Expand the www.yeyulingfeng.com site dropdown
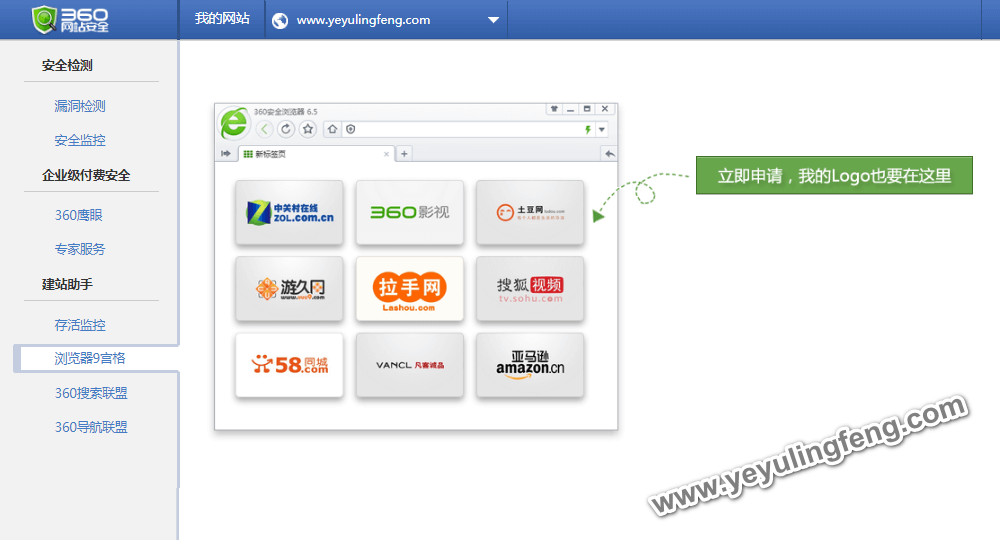Image resolution: width=1000 pixels, height=540 pixels. coord(493,20)
